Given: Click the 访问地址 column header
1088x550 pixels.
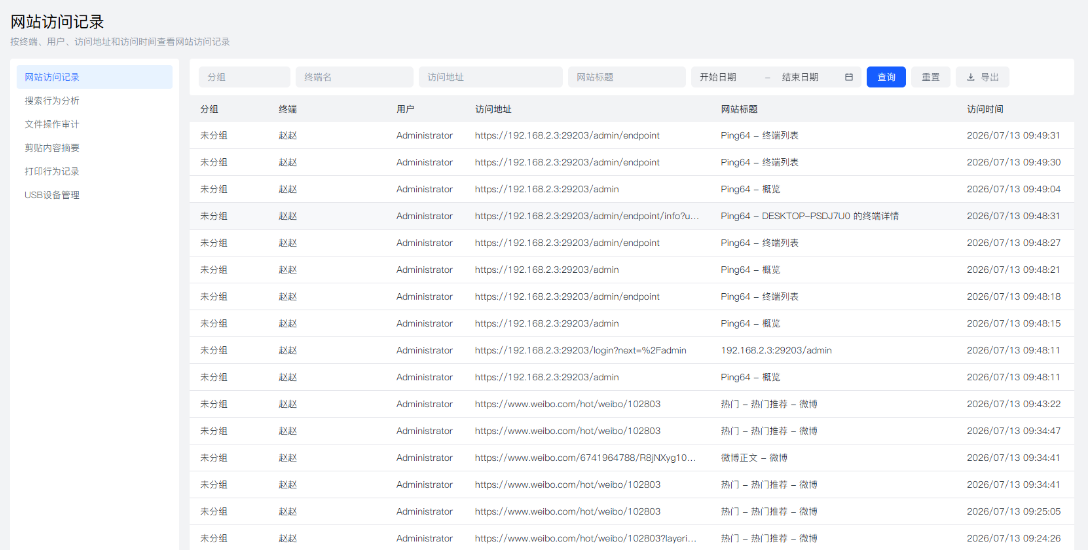Looking at the screenshot, I should 493,109.
